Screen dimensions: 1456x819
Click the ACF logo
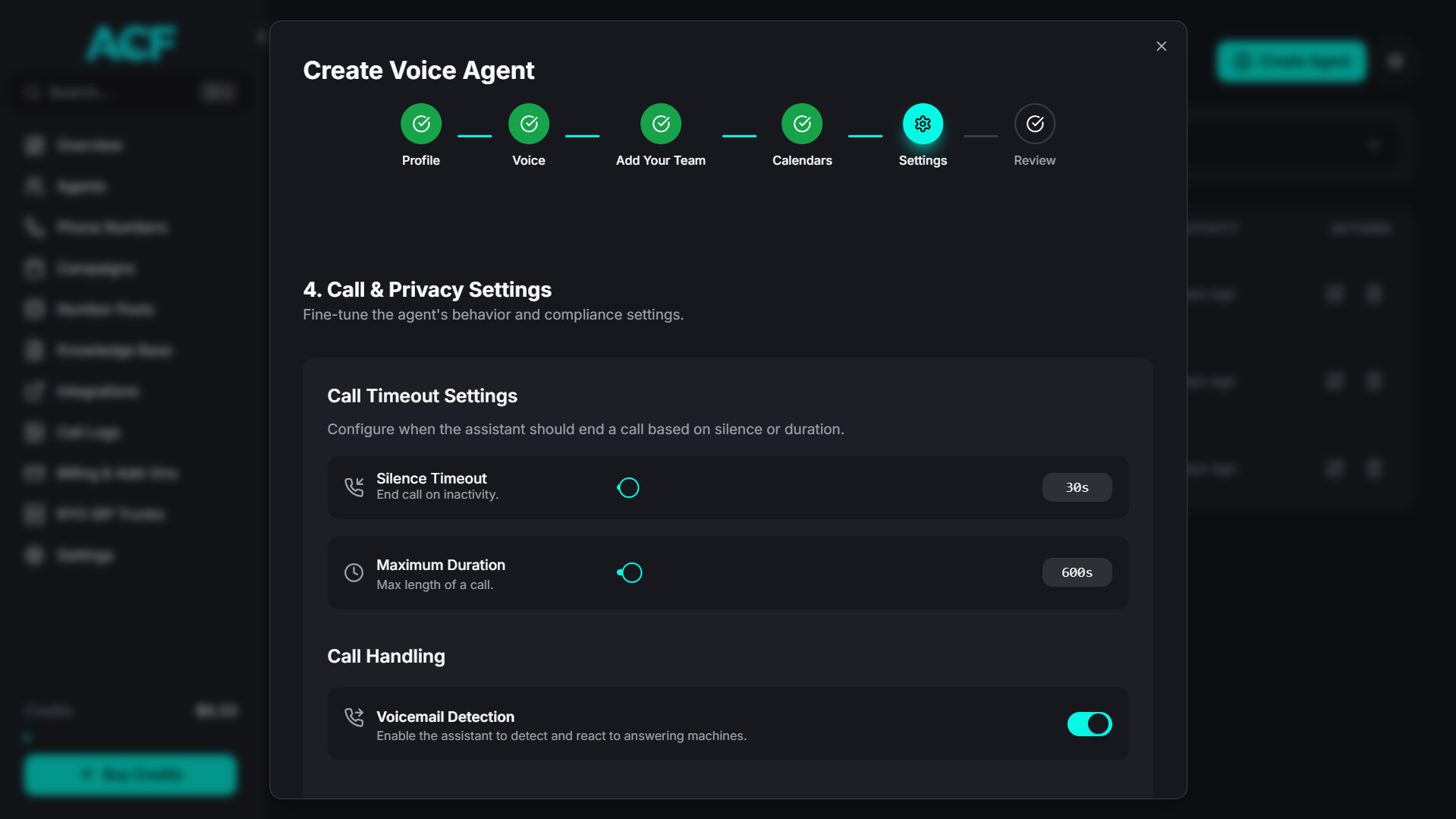(130, 43)
